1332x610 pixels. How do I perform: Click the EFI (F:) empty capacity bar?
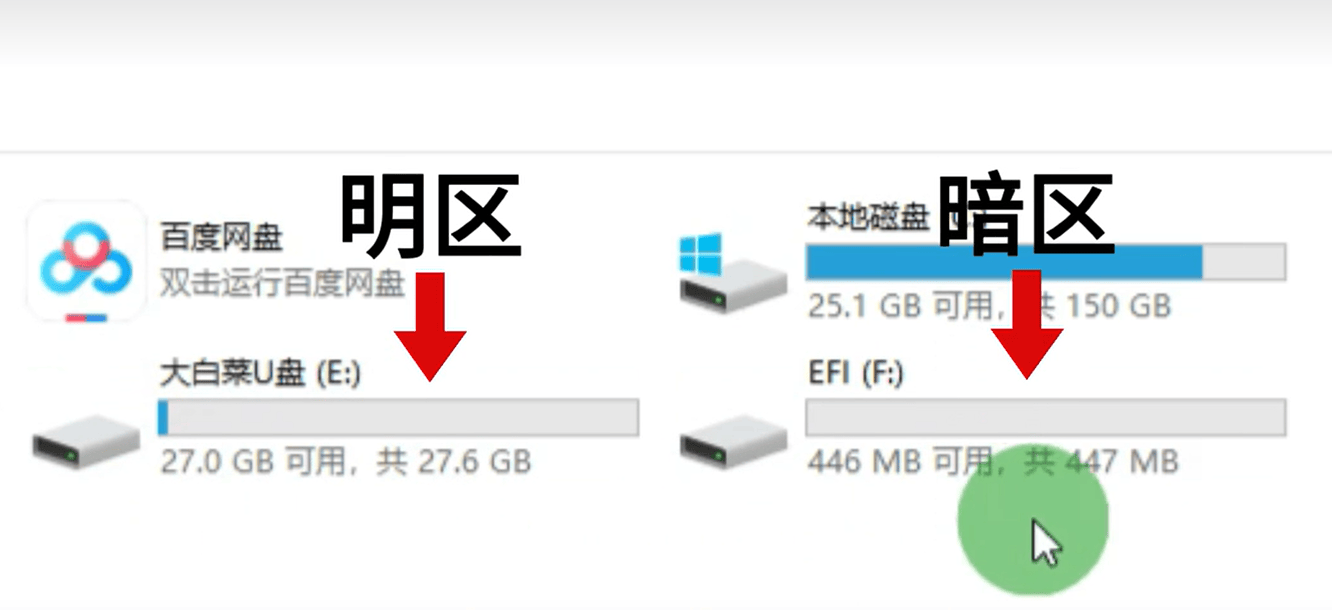coord(1046,417)
